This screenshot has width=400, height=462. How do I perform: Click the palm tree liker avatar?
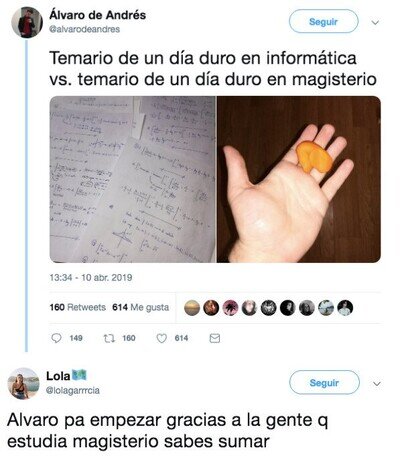tap(230, 307)
